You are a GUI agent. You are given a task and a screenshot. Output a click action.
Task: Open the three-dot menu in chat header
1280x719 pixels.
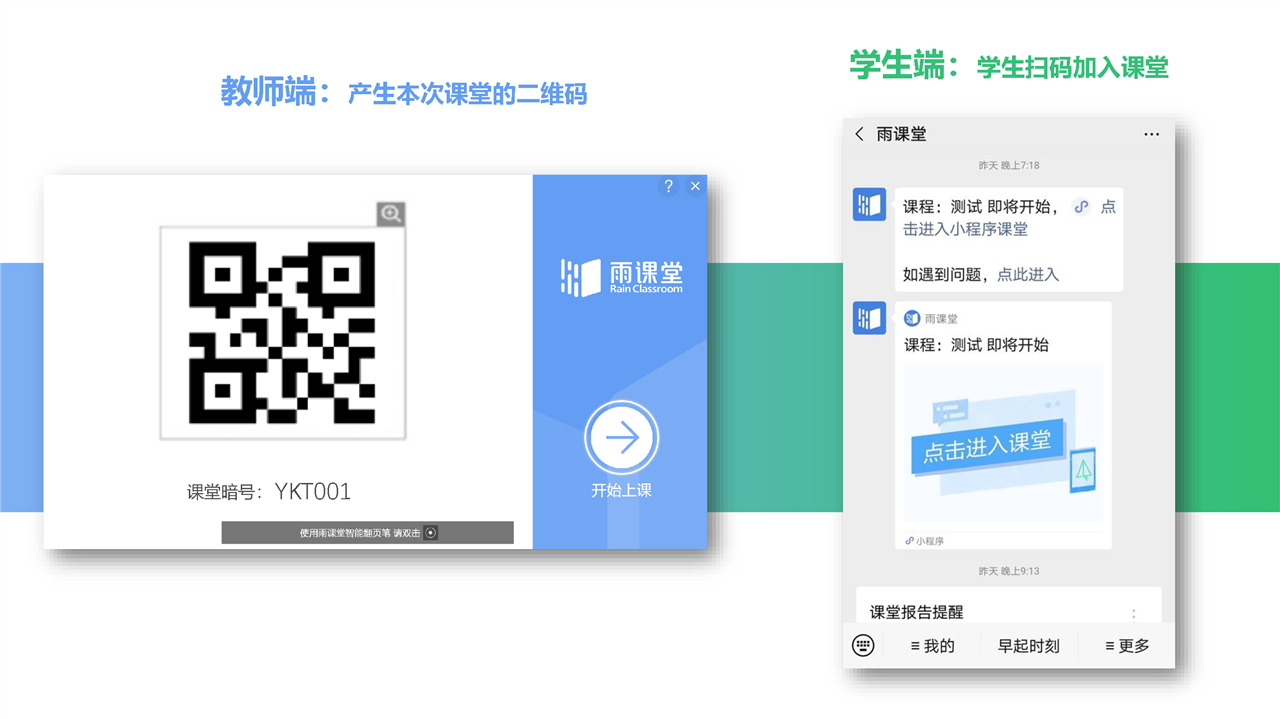tap(1151, 134)
